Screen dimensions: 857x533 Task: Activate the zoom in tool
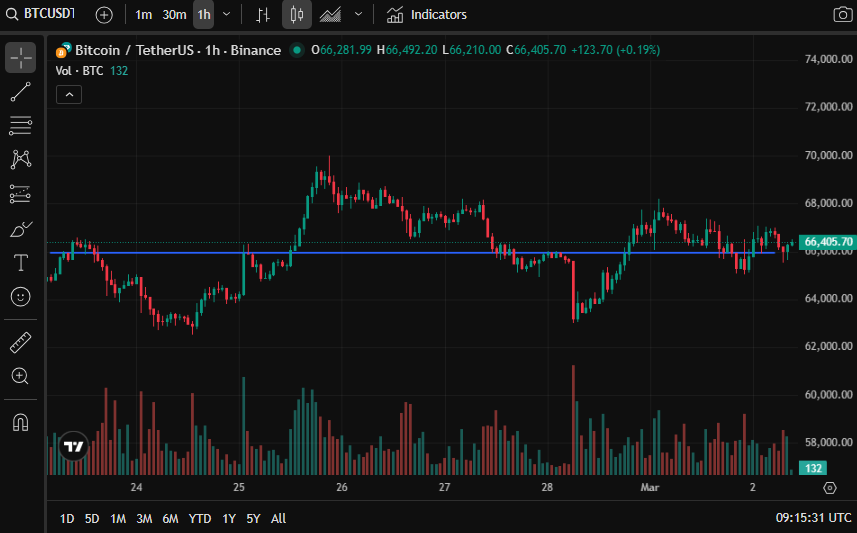pyautogui.click(x=20, y=376)
